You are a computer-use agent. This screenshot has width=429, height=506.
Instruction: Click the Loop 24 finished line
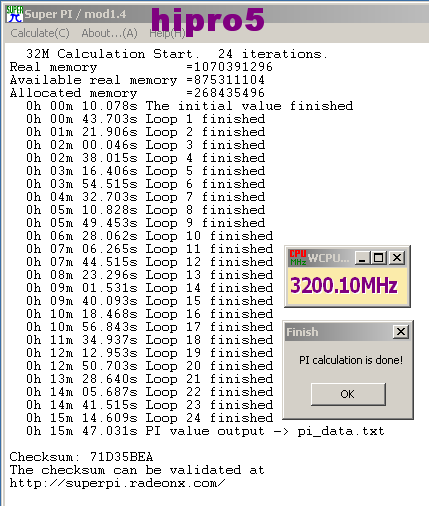coord(150,418)
